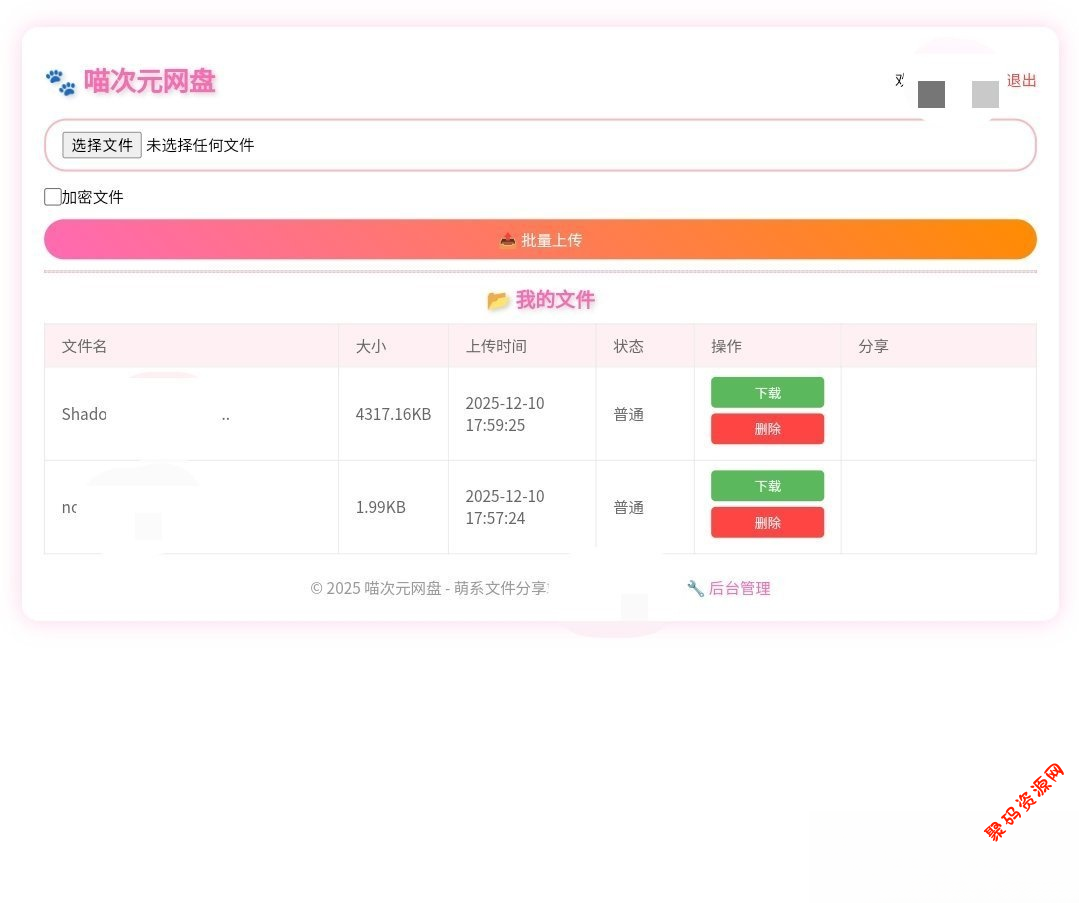The image size is (1079, 903).
Task: Click the 分享 column header
Action: 873,346
